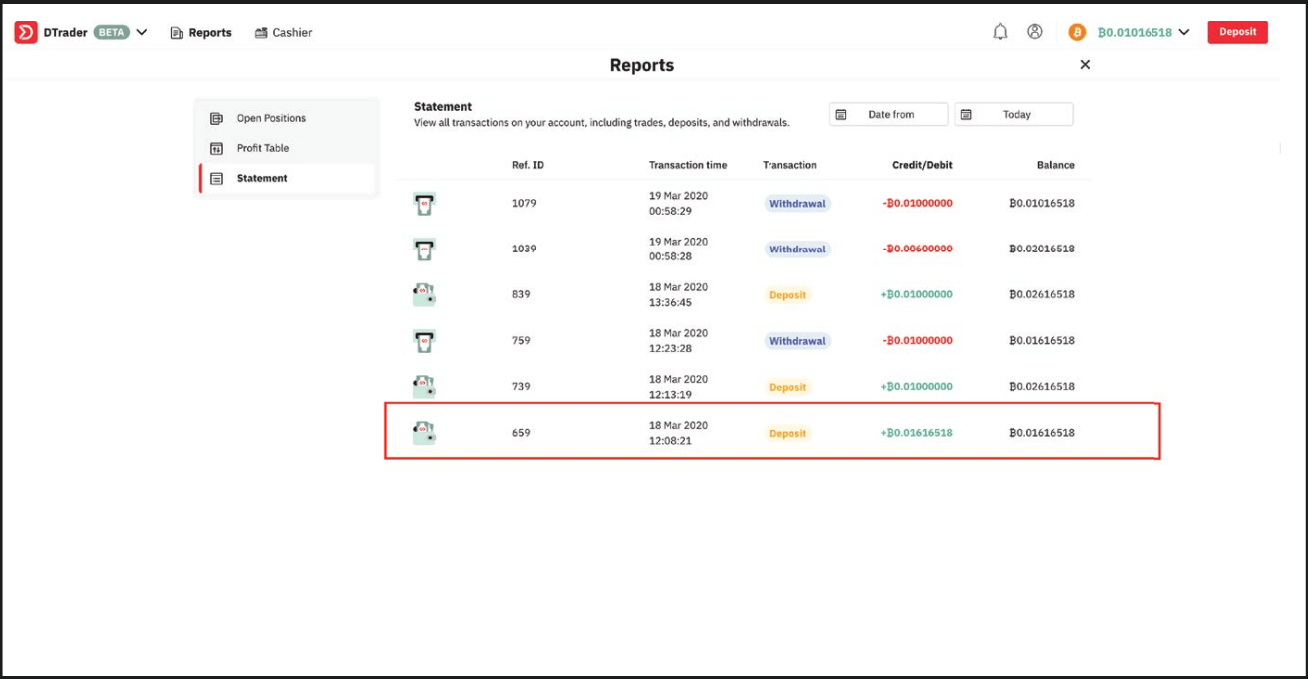Click the Bitcoin currency icon
The height and width of the screenshot is (679, 1308).
(x=1077, y=32)
